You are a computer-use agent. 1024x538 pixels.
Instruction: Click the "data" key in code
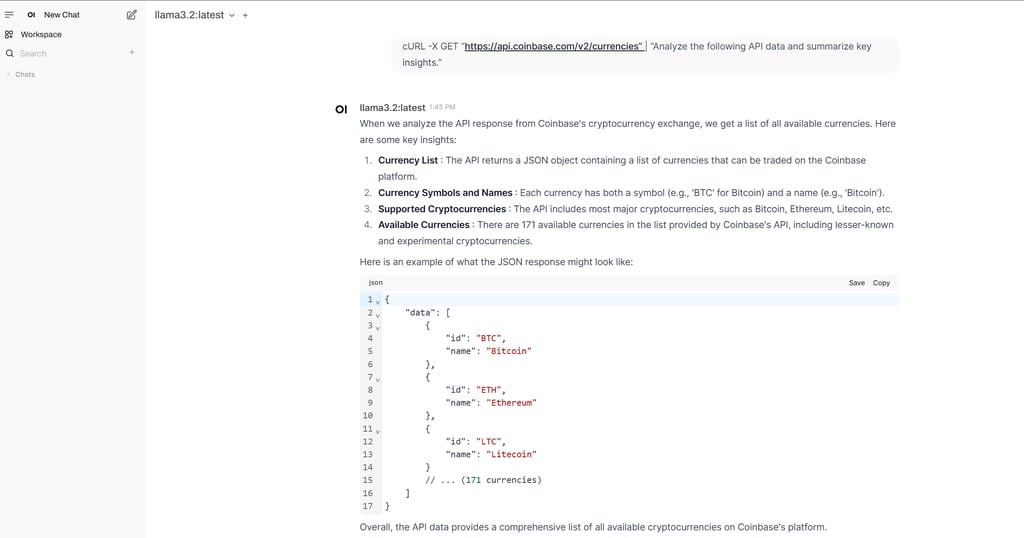419,313
